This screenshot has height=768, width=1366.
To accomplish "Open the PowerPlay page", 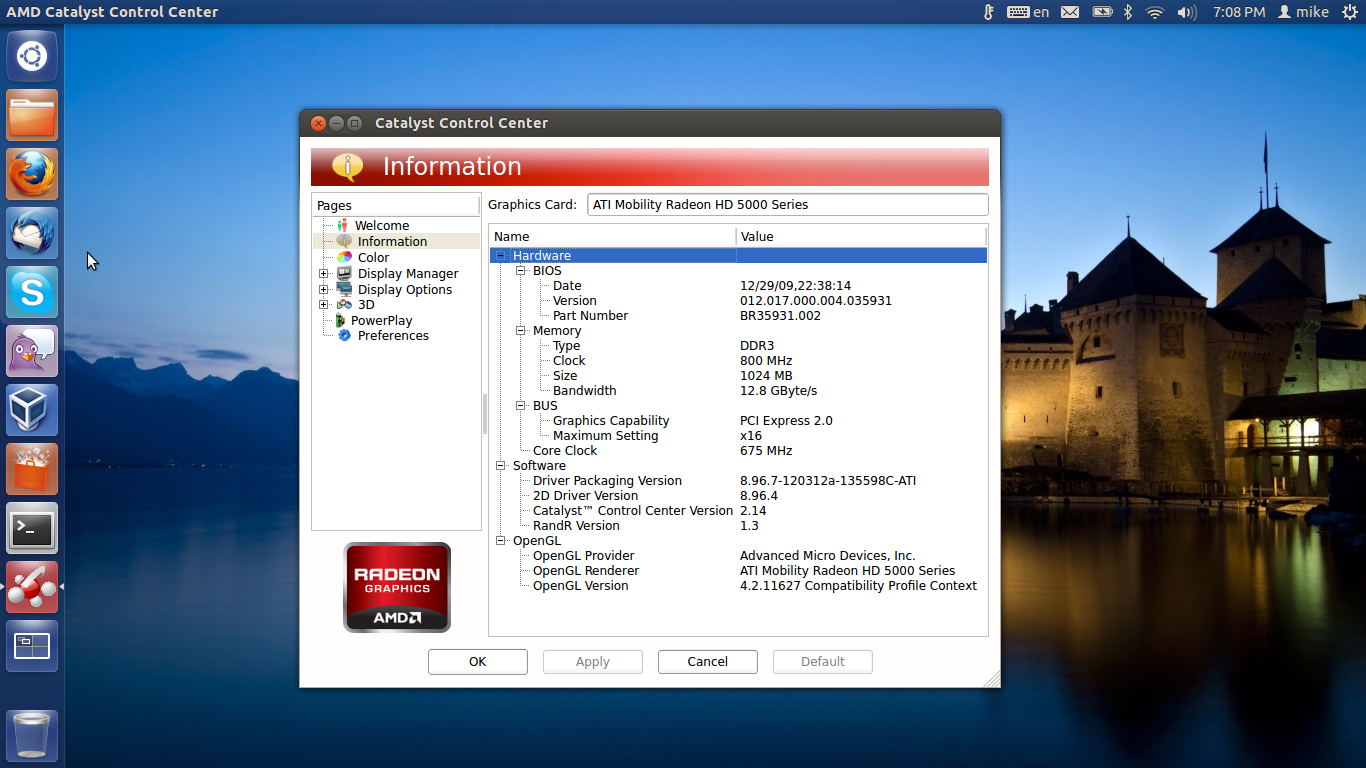I will click(381, 320).
